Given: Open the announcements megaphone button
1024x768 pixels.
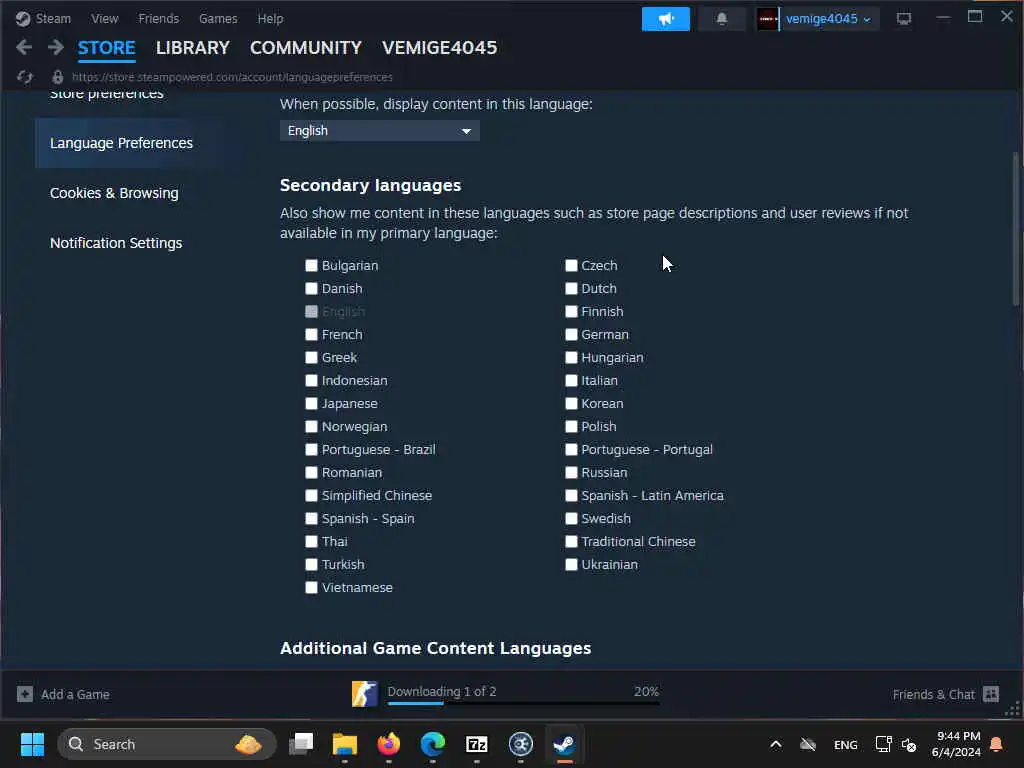Looking at the screenshot, I should point(665,19).
